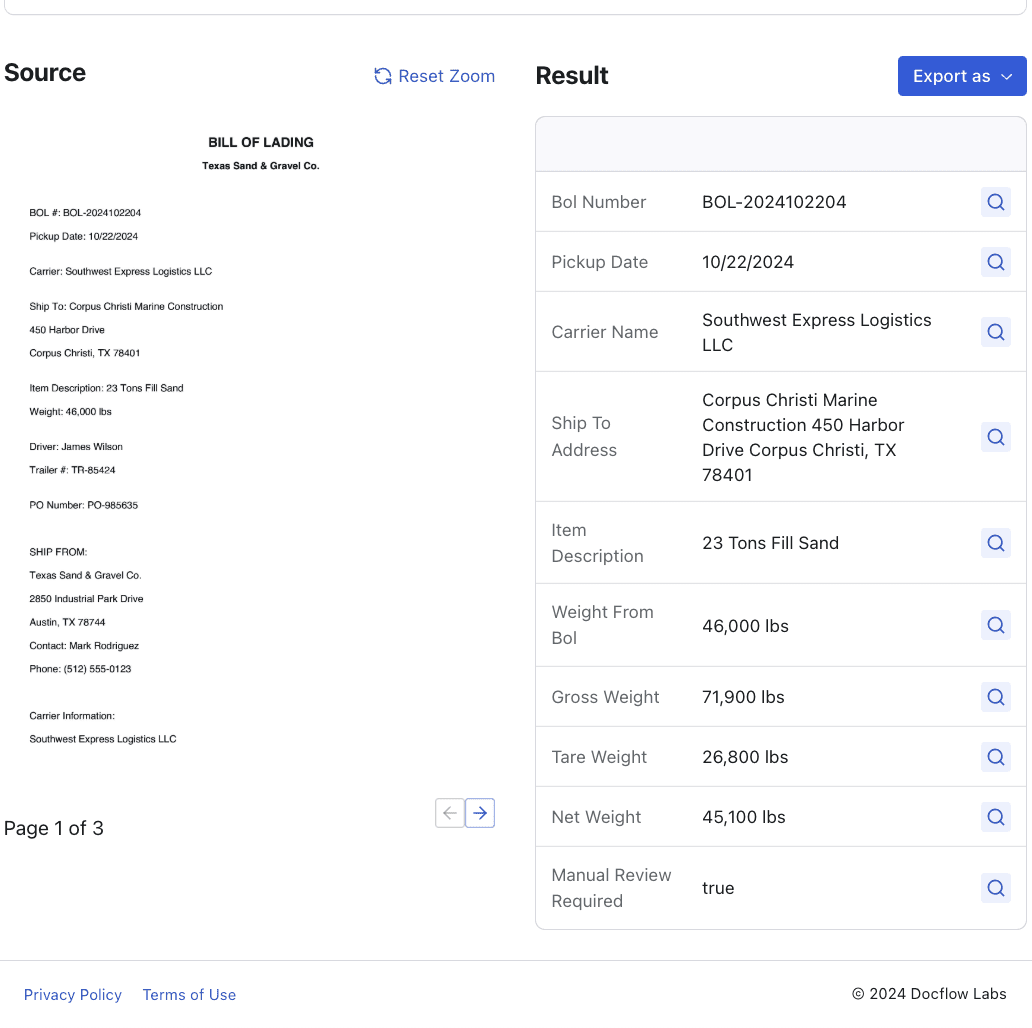This screenshot has height=1028, width=1032.
Task: Switch focus to the Result panel header
Action: pos(571,75)
